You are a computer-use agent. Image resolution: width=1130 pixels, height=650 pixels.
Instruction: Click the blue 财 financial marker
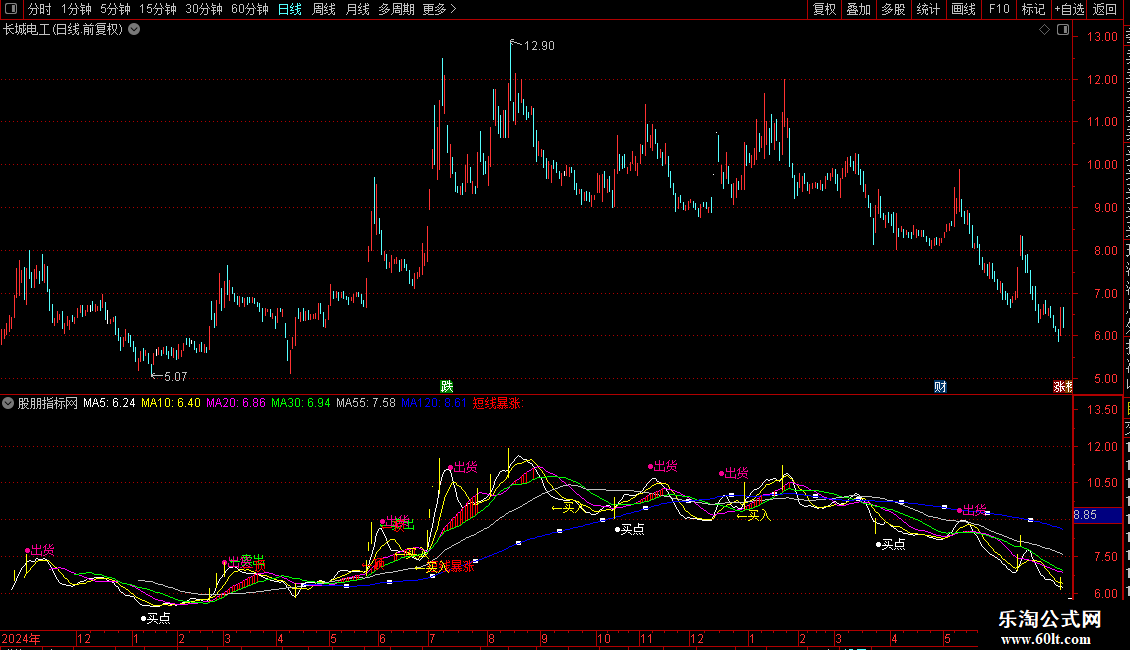pyautogui.click(x=940, y=387)
